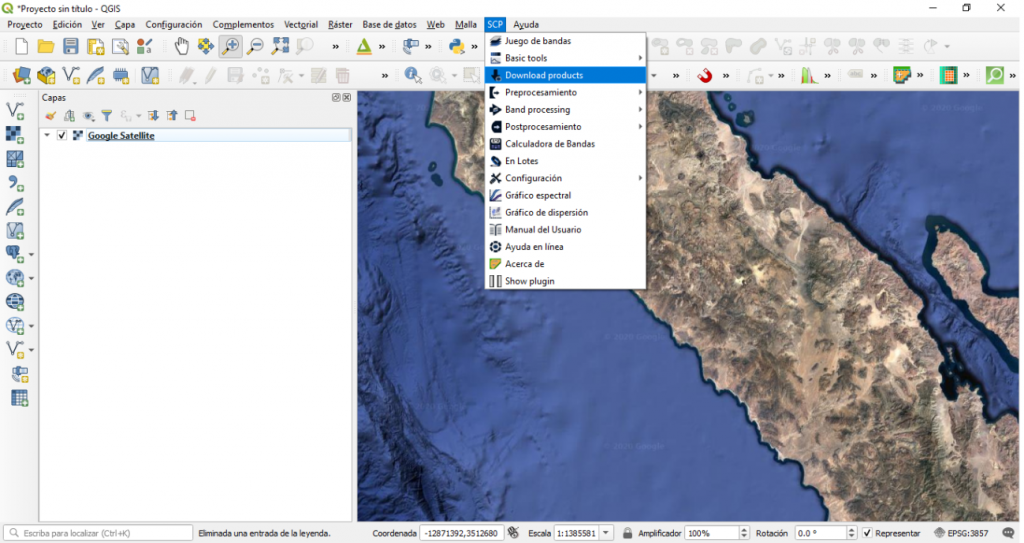
Task: Collapse the Google Satellite layer tree arrow
Action: (47, 136)
